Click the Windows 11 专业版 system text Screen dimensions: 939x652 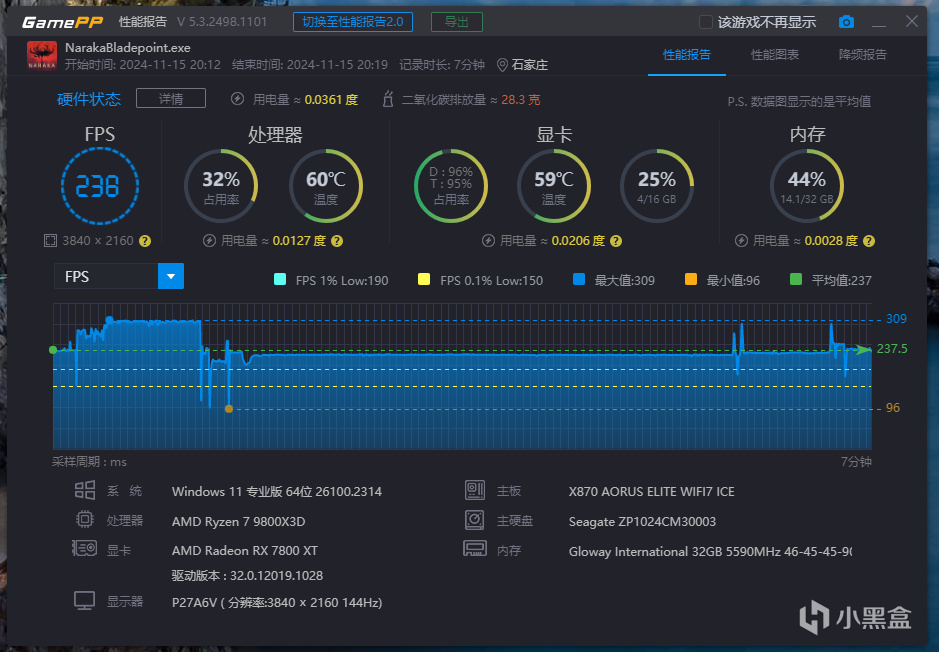(x=277, y=492)
